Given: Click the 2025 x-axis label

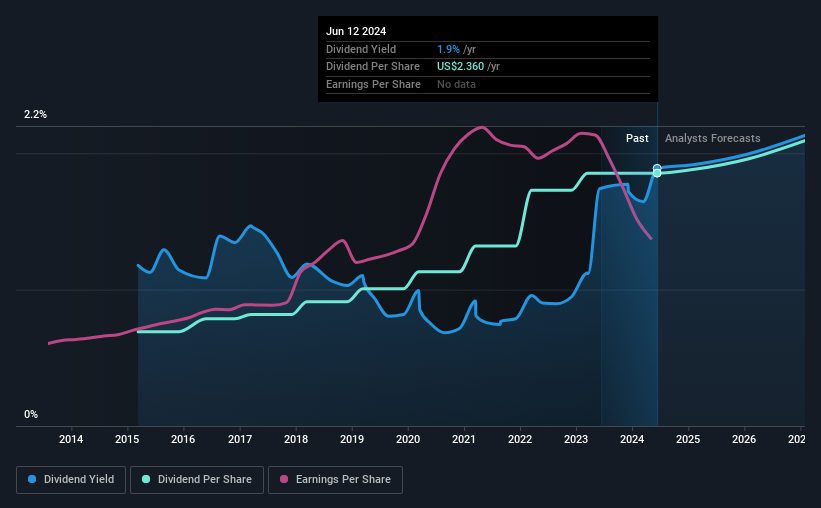Looking at the screenshot, I should pos(688,439).
